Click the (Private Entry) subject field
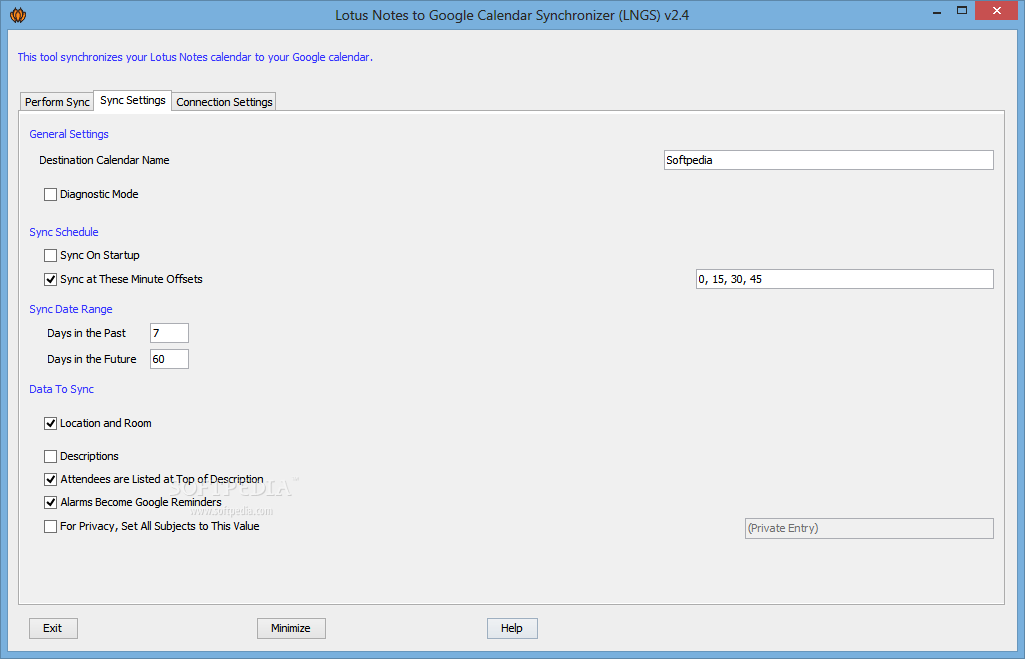Image resolution: width=1025 pixels, height=659 pixels. [x=869, y=528]
